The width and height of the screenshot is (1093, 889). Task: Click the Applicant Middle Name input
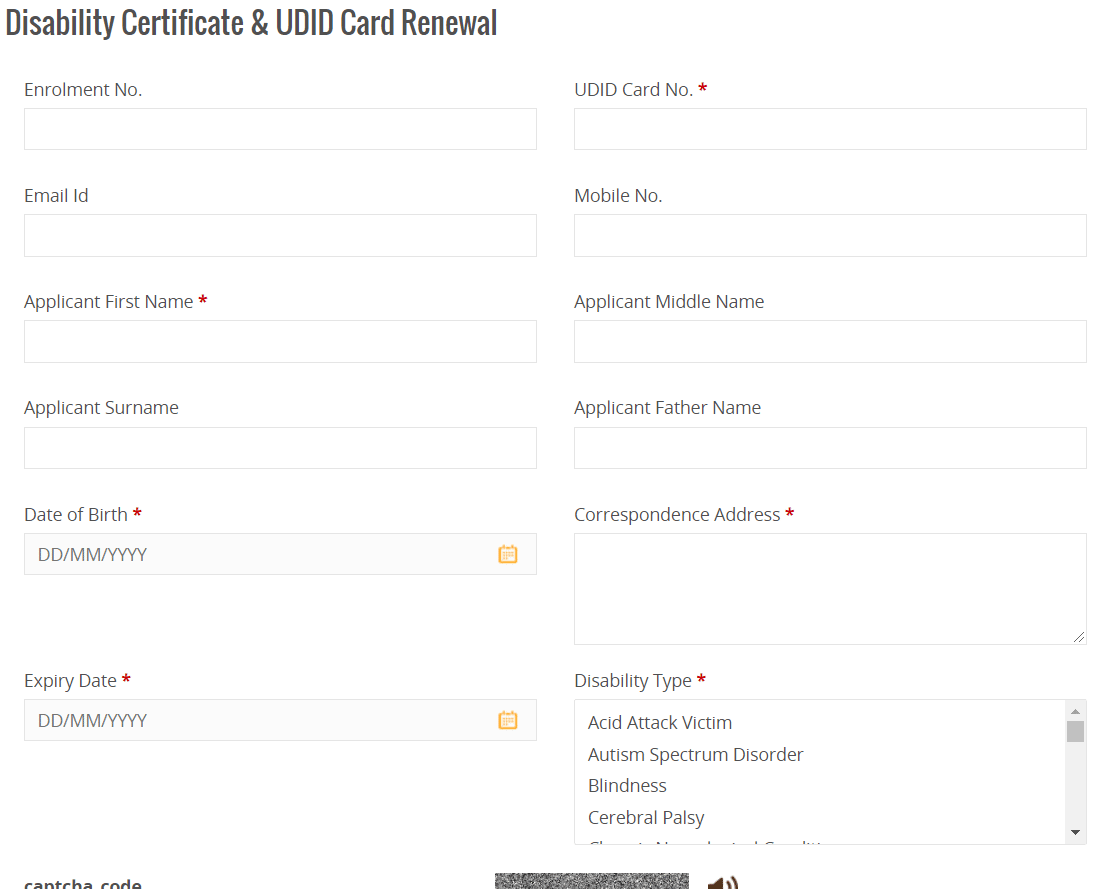pyautogui.click(x=830, y=341)
